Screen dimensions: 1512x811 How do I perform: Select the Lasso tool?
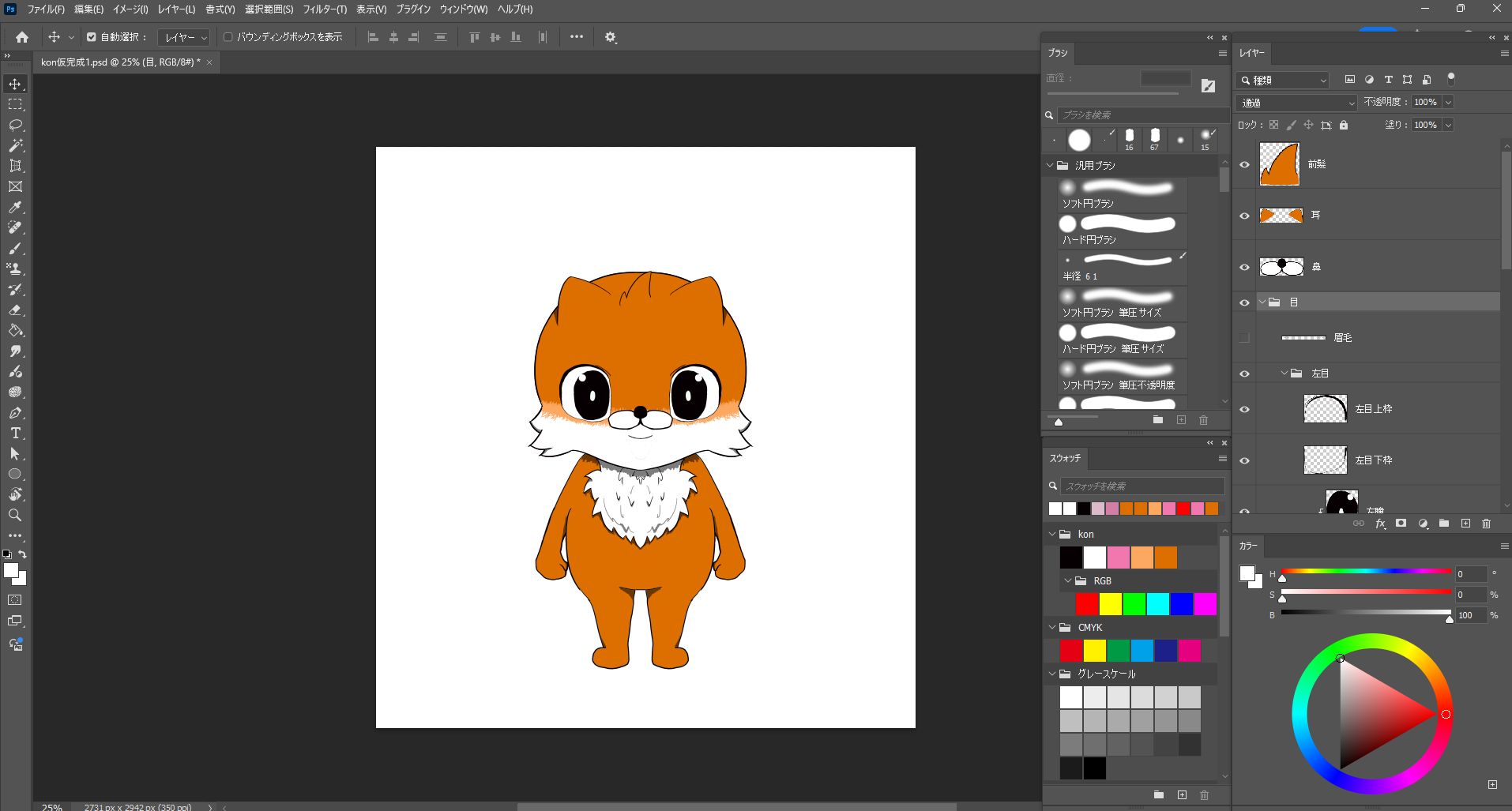point(15,125)
